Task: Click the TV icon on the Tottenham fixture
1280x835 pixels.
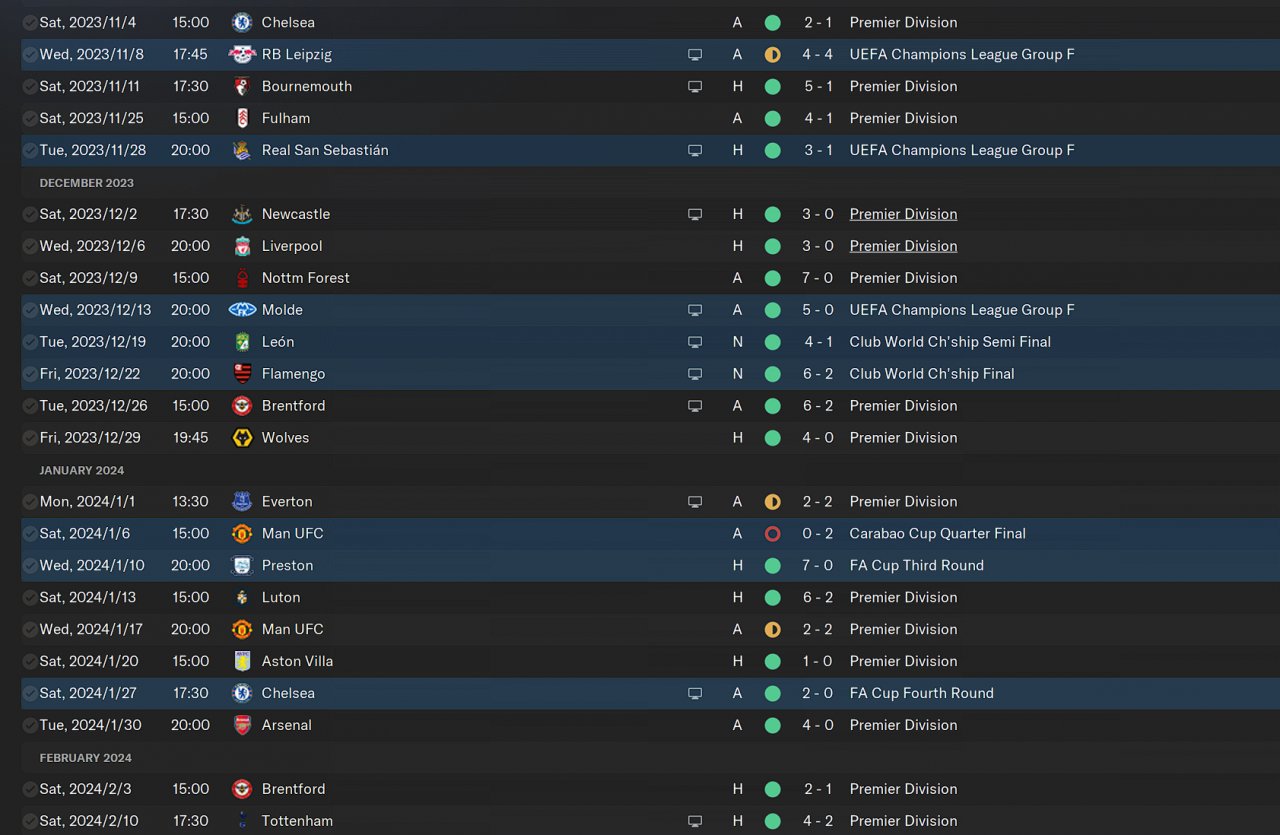Action: (695, 822)
